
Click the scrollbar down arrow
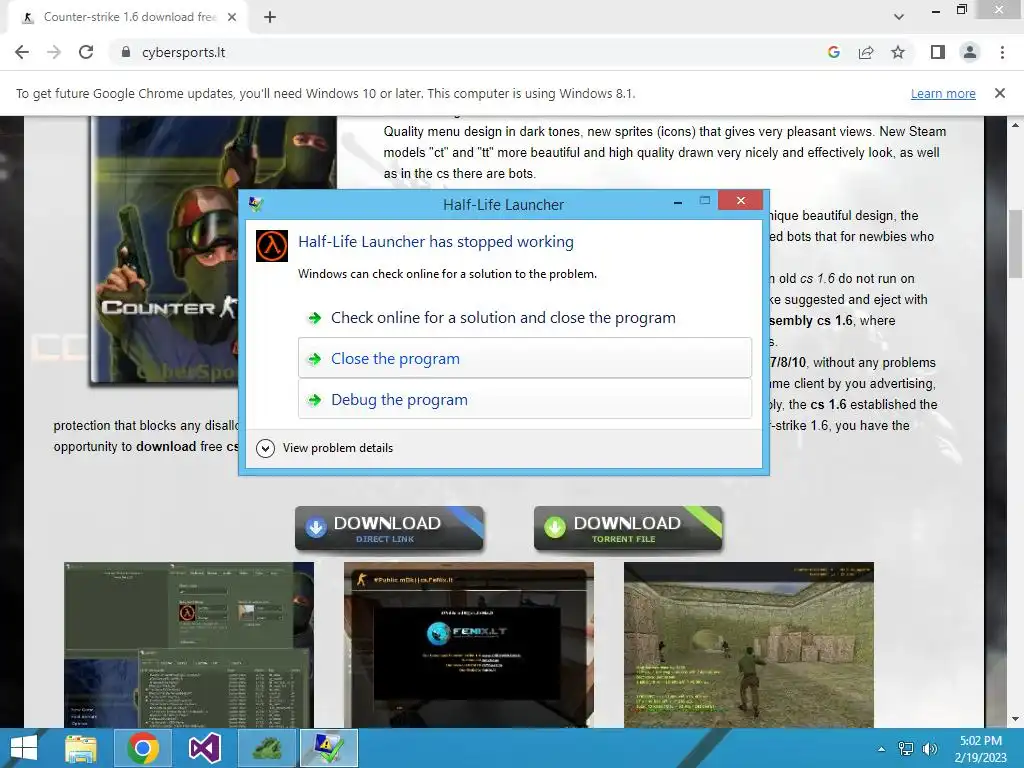[1016, 720]
